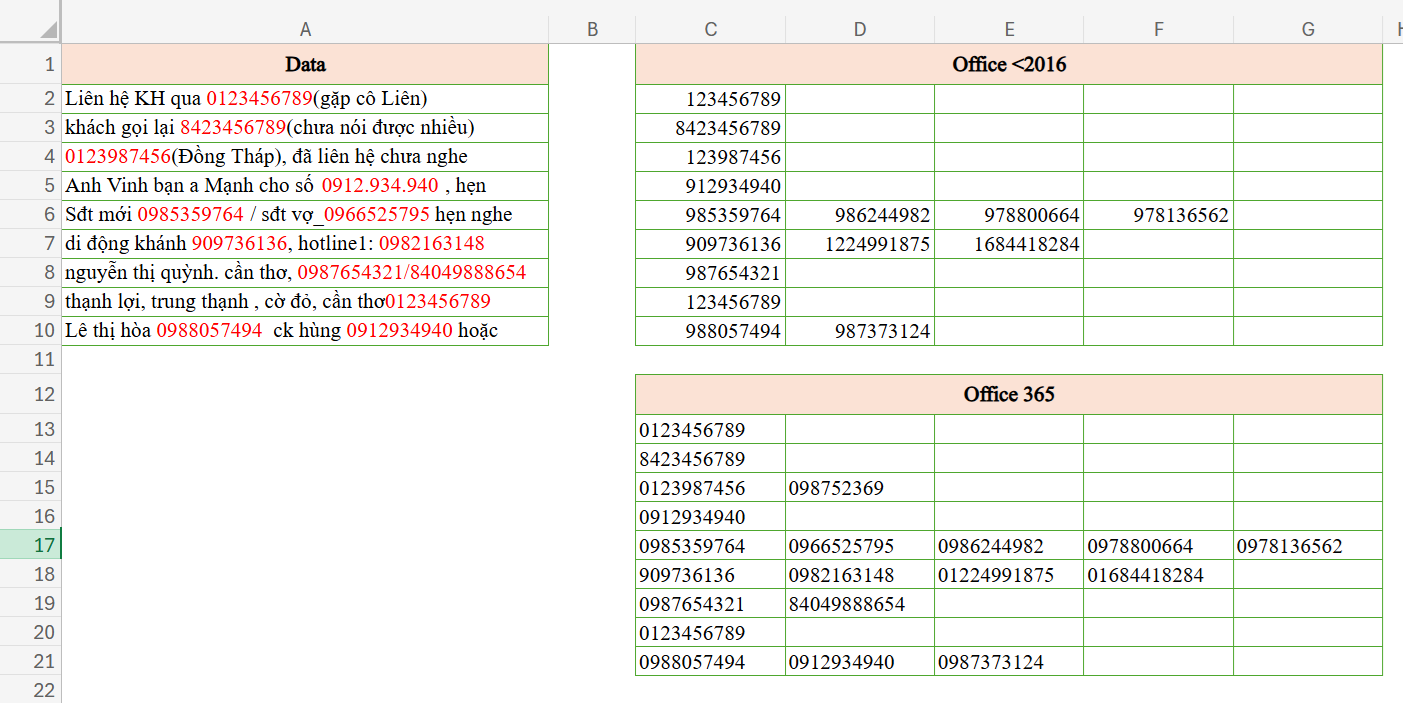Click cell 8423456789 in row 14
The image size is (1403, 703).
tap(711, 459)
